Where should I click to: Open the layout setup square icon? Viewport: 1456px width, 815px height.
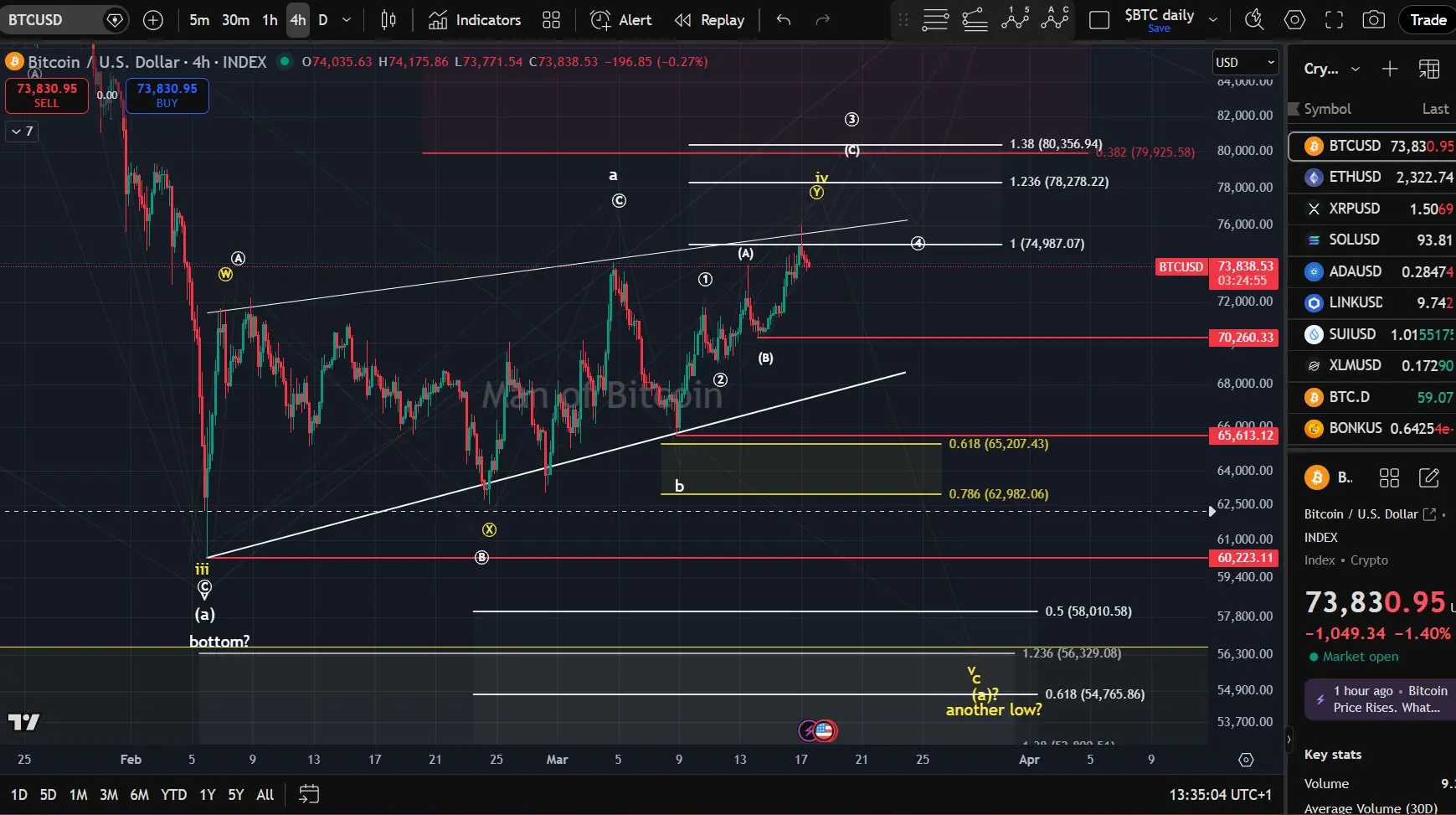pos(1098,20)
